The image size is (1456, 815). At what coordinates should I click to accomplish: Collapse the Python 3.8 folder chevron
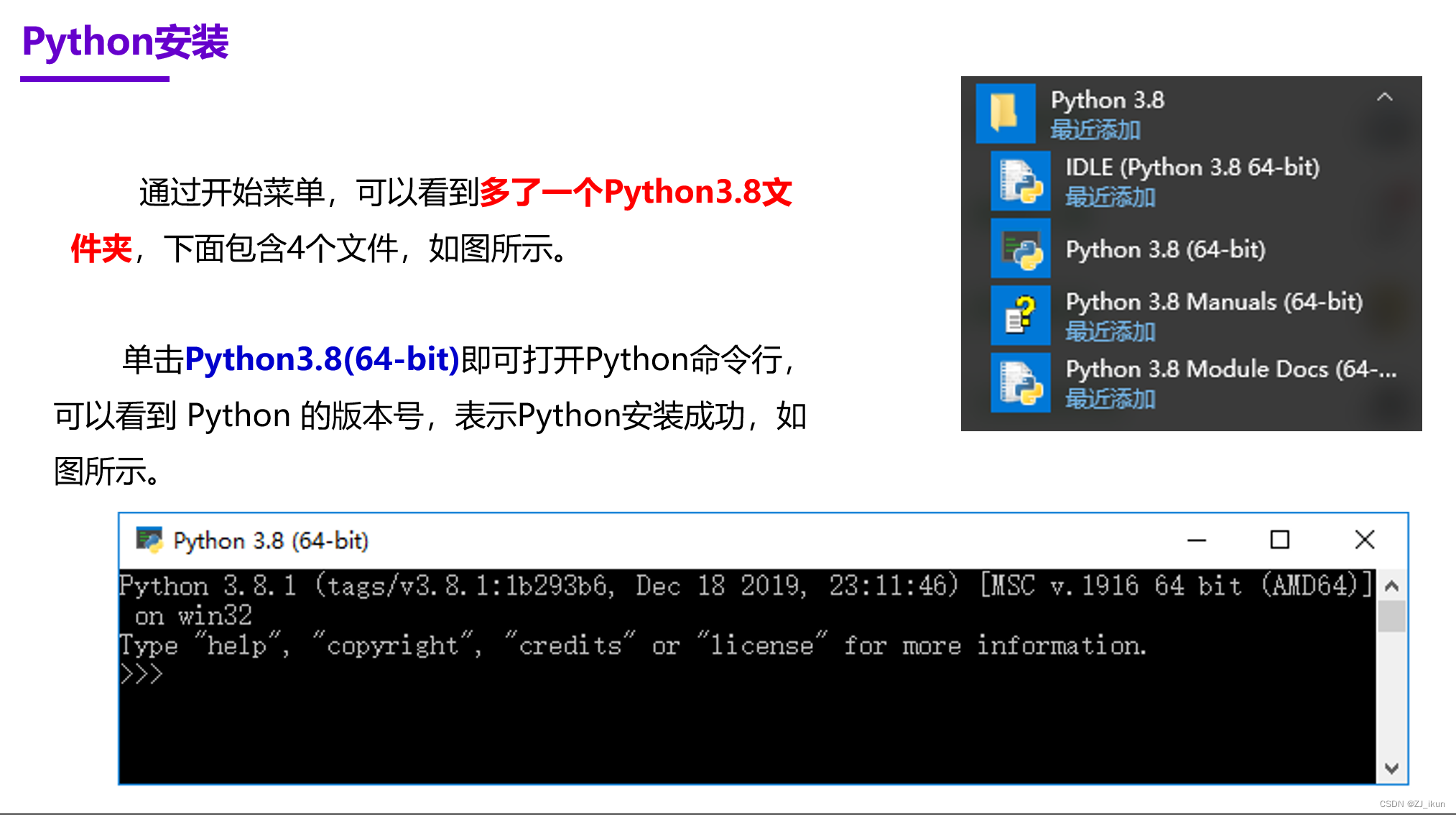click(x=1385, y=97)
